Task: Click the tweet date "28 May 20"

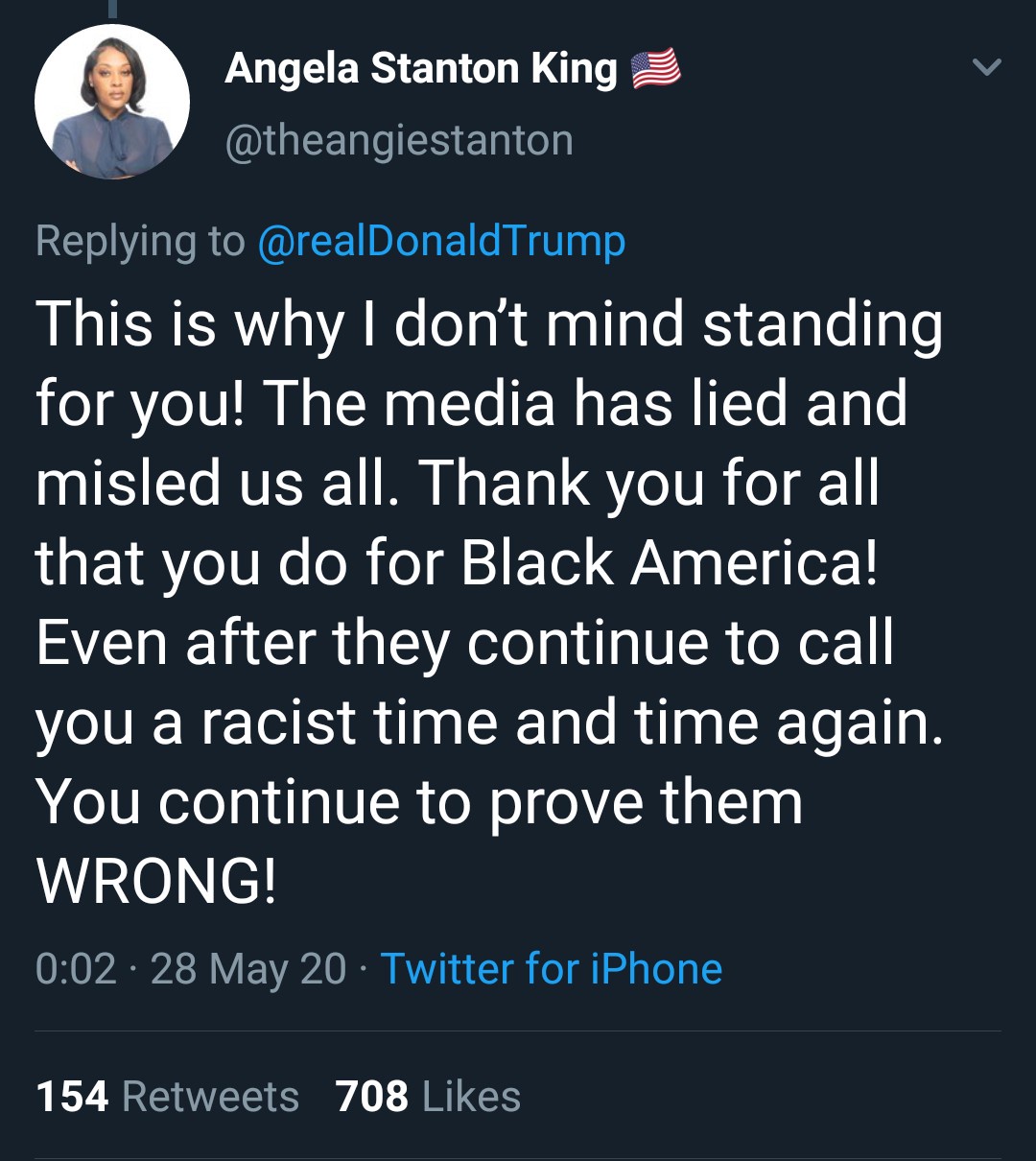Action: (x=247, y=968)
